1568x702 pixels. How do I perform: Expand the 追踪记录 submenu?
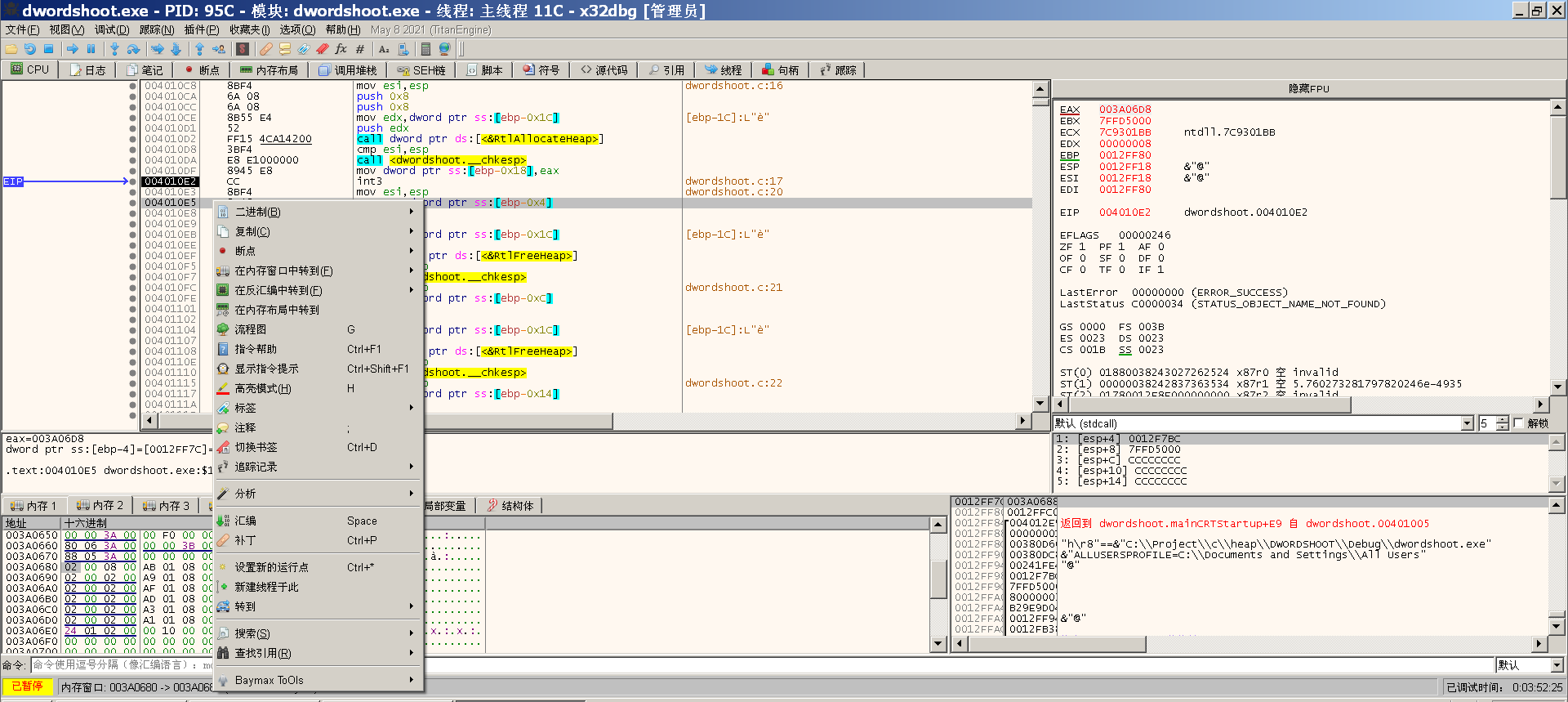(x=318, y=467)
